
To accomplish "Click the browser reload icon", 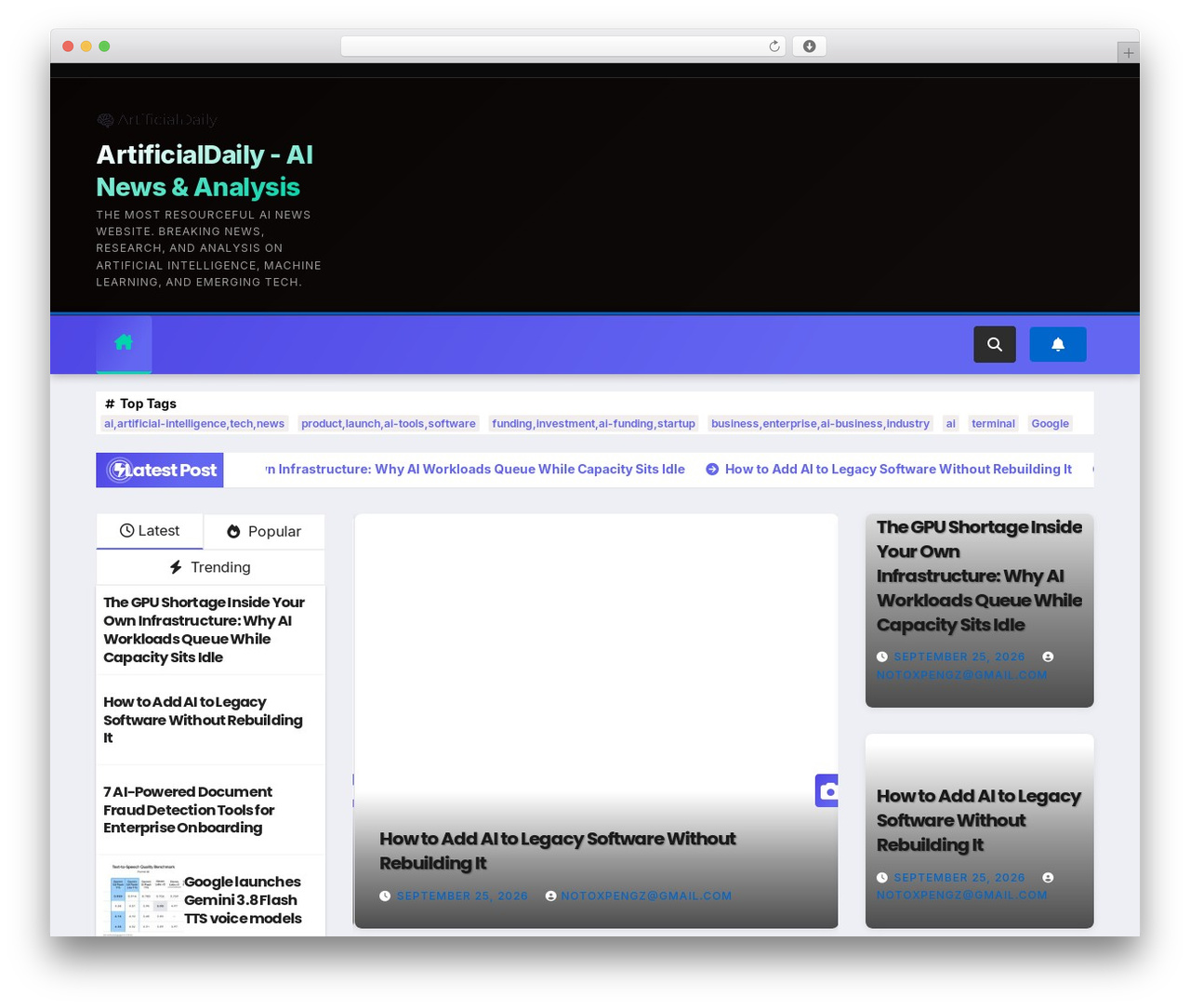I will point(773,46).
